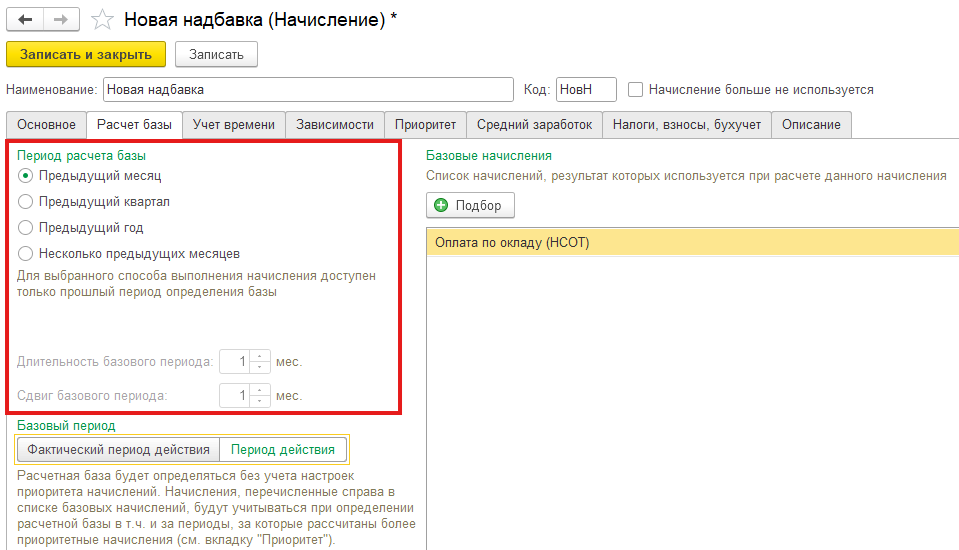Click the back arrow navigation icon

coord(25,20)
